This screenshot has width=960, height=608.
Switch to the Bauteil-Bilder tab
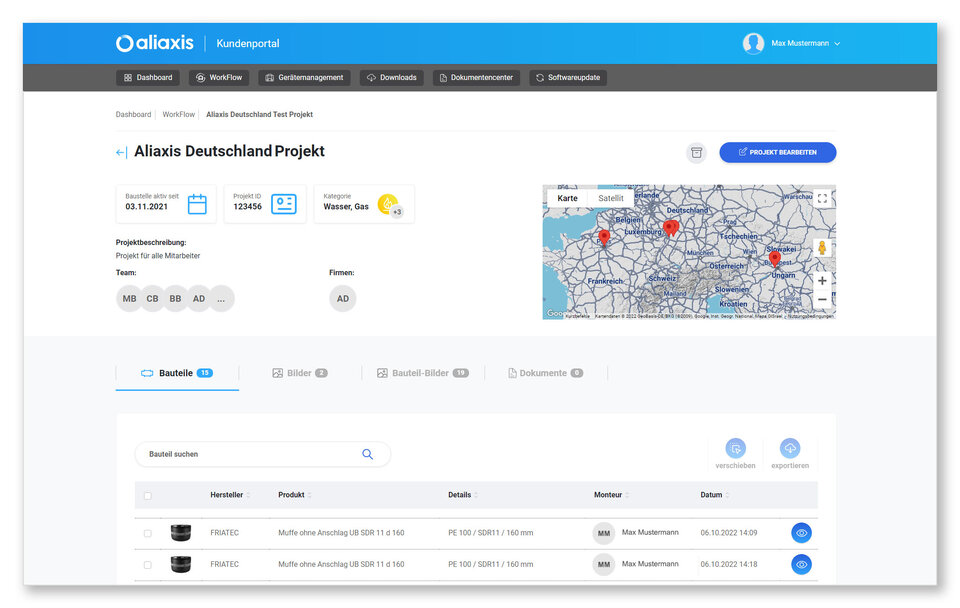(x=423, y=373)
